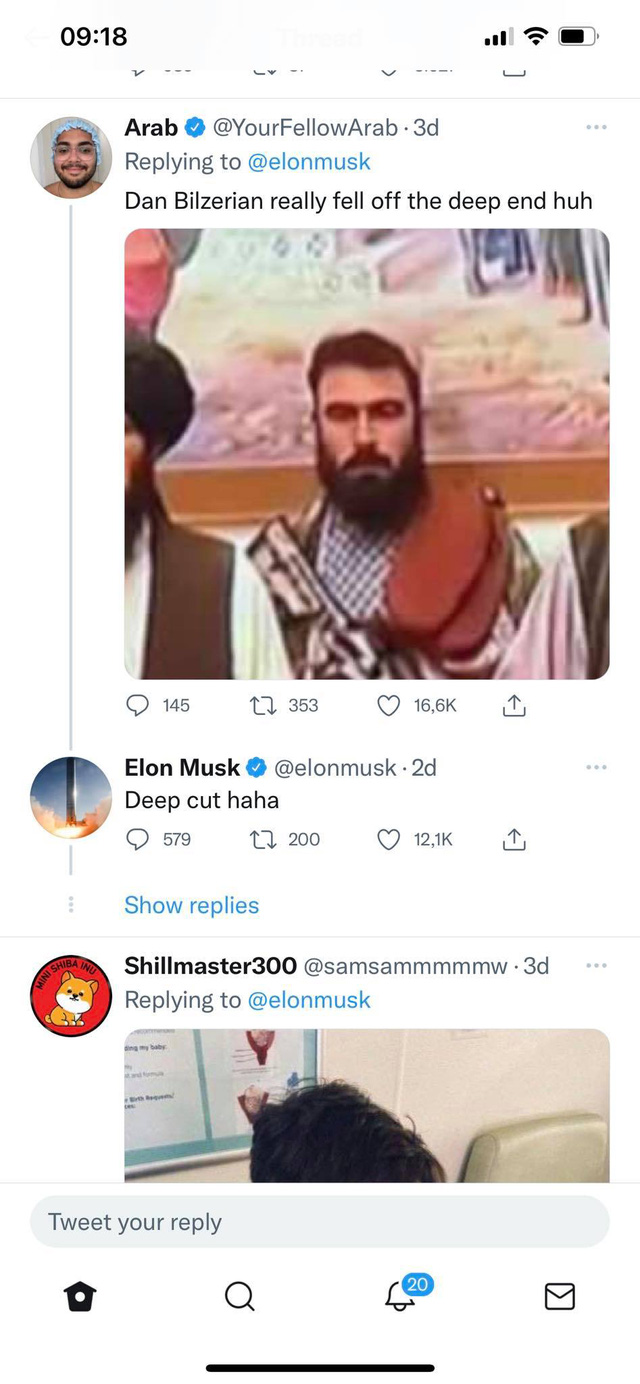Open the reply icon on Arab's tweet
The width and height of the screenshot is (640, 1384).
[x=137, y=705]
